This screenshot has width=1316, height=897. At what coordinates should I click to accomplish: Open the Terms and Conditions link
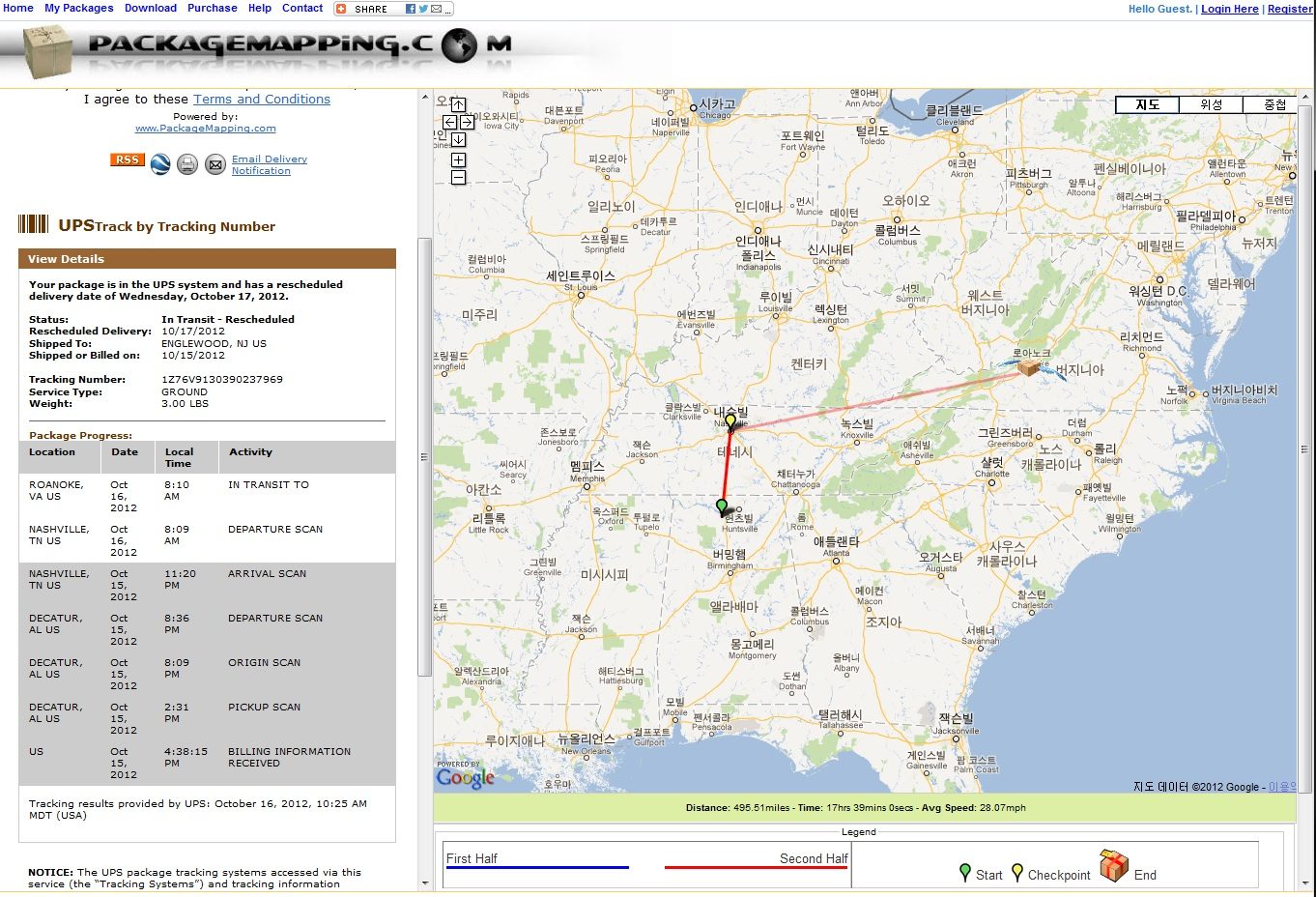click(262, 100)
